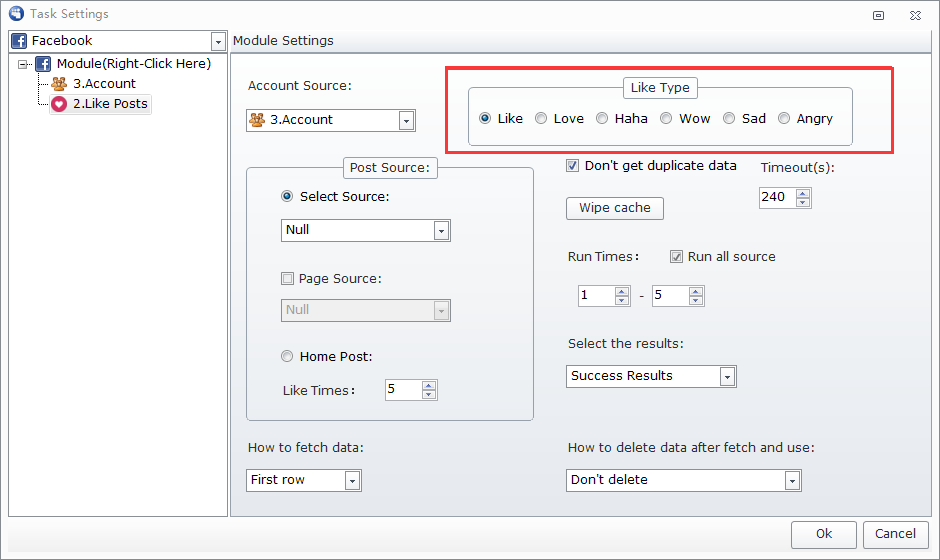Screen dimensions: 940x560
Task: Click the 'Select the results:' label
Action: pyautogui.click(x=626, y=344)
